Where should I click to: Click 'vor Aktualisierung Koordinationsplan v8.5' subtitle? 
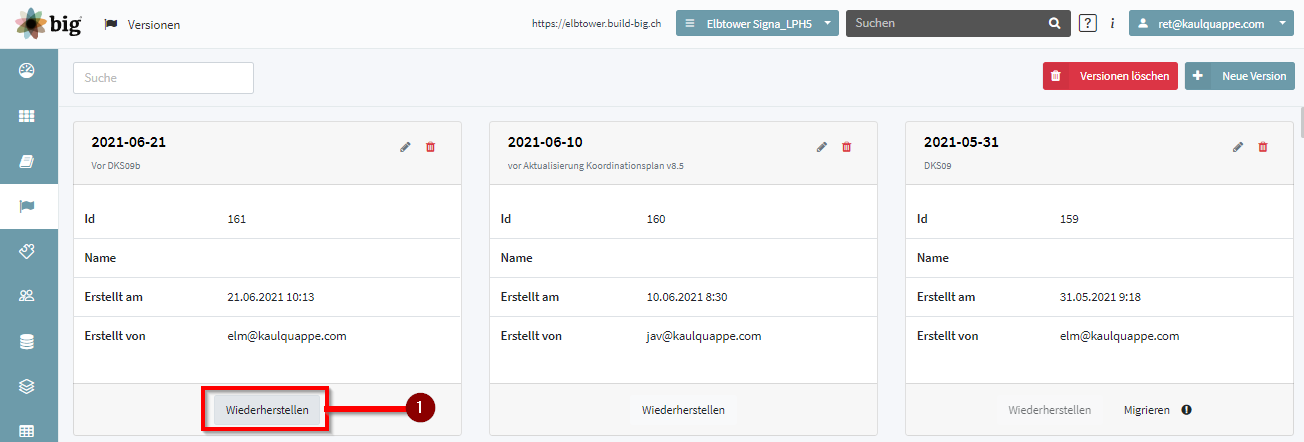[595, 166]
